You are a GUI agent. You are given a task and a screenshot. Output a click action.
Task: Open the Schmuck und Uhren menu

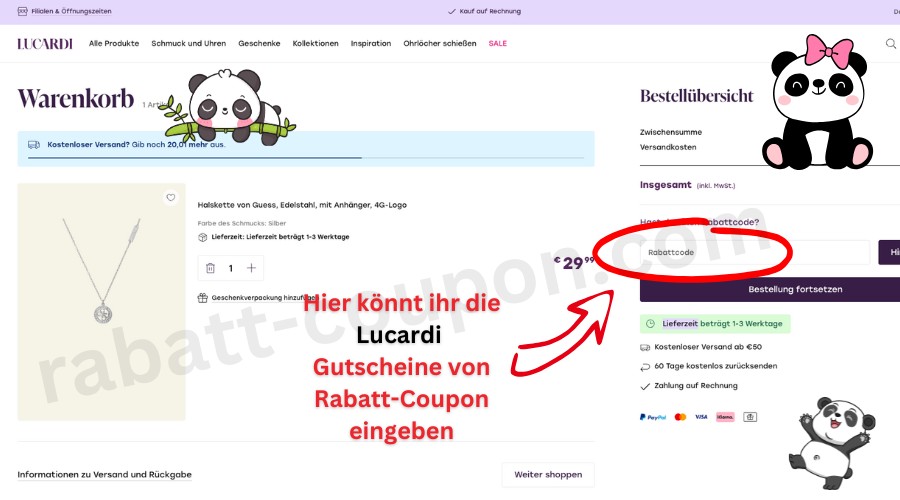188,44
